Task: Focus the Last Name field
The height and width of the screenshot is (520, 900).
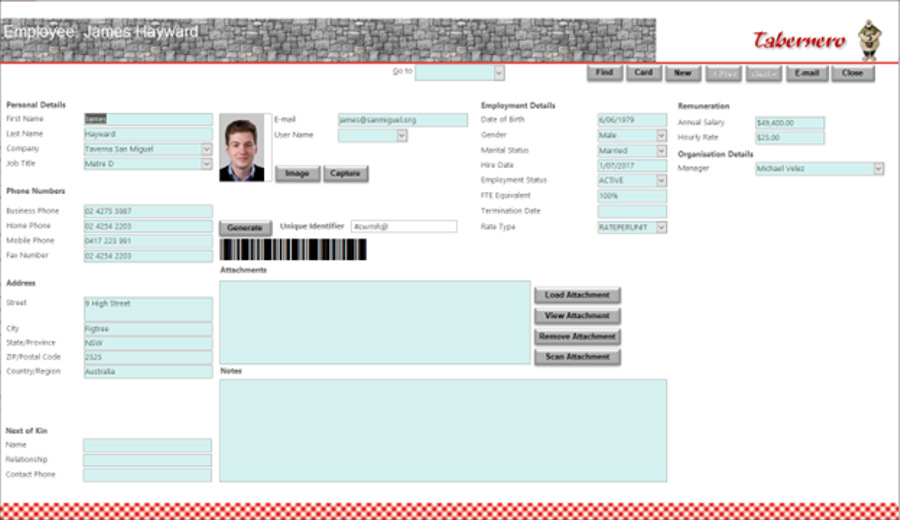Action: 148,134
